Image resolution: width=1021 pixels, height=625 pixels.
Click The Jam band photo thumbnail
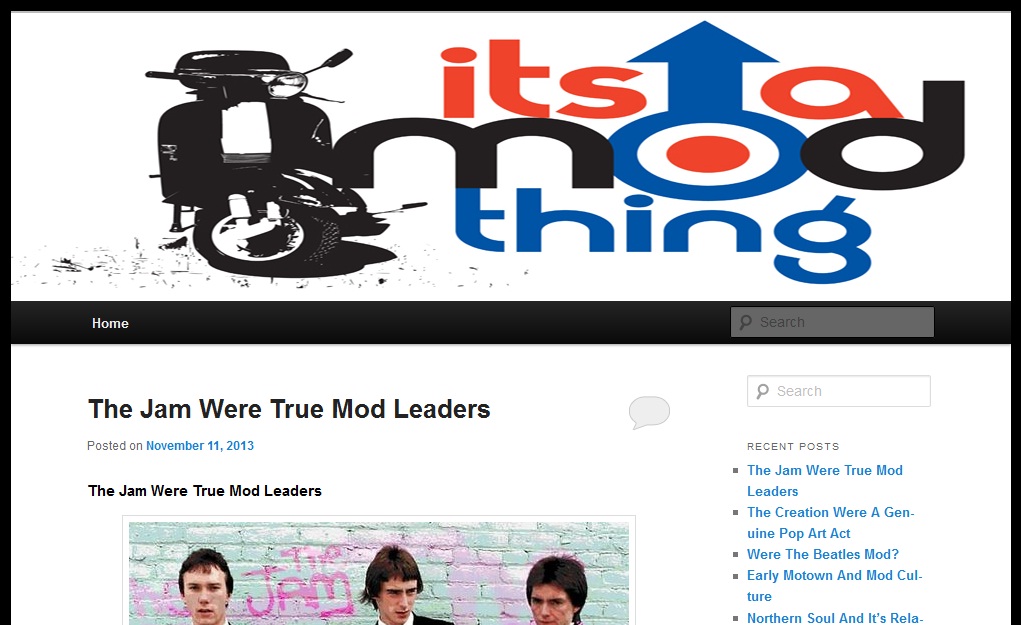pos(379,573)
